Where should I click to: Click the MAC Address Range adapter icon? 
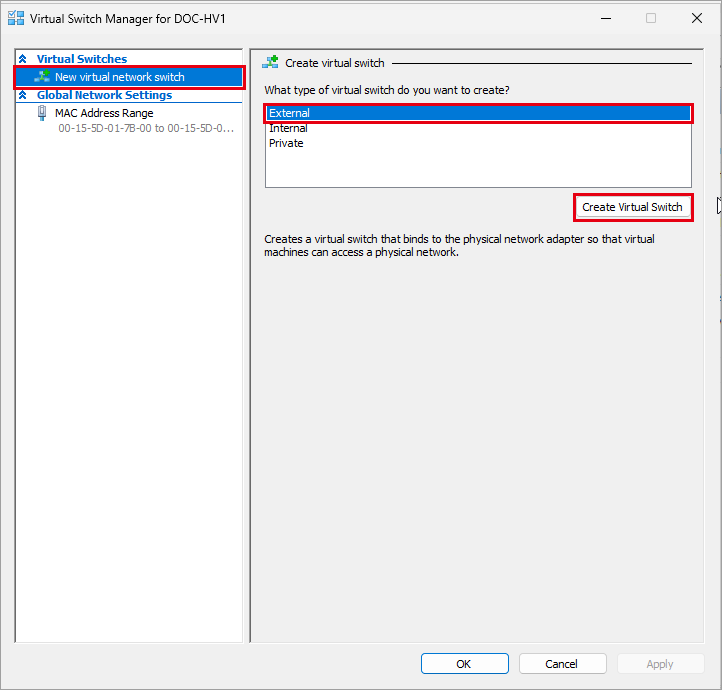coord(42,113)
